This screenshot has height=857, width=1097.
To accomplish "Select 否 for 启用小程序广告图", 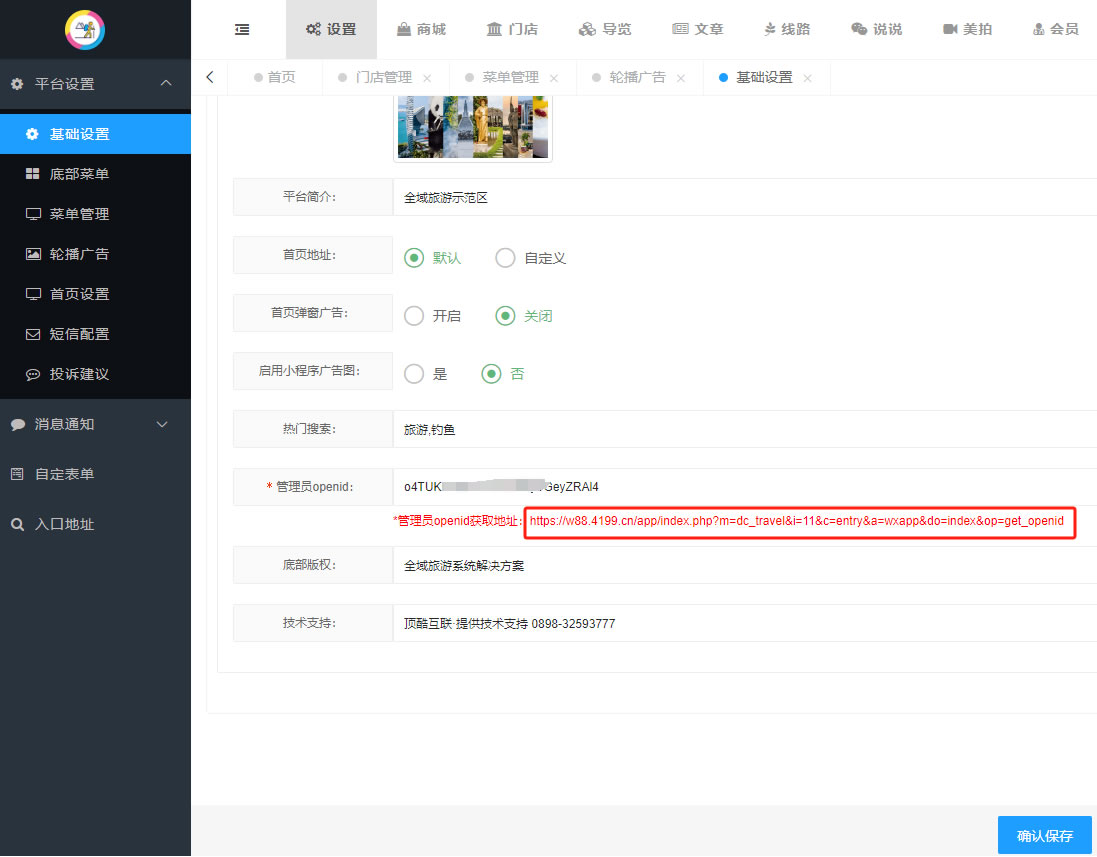I will (492, 374).
